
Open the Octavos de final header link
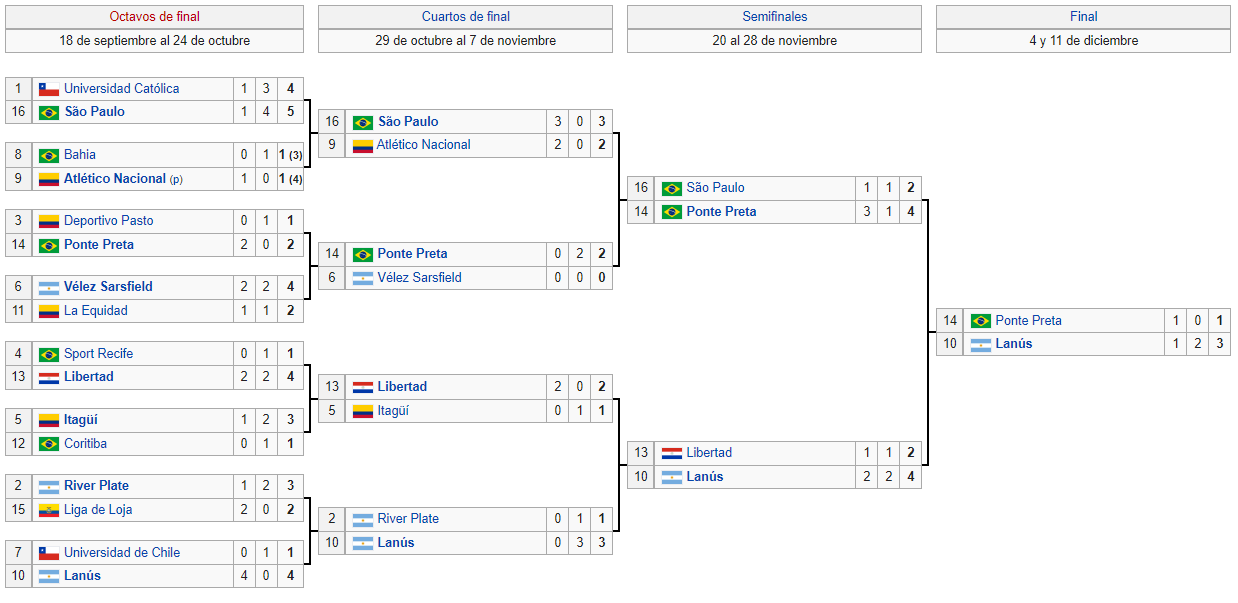click(x=154, y=17)
